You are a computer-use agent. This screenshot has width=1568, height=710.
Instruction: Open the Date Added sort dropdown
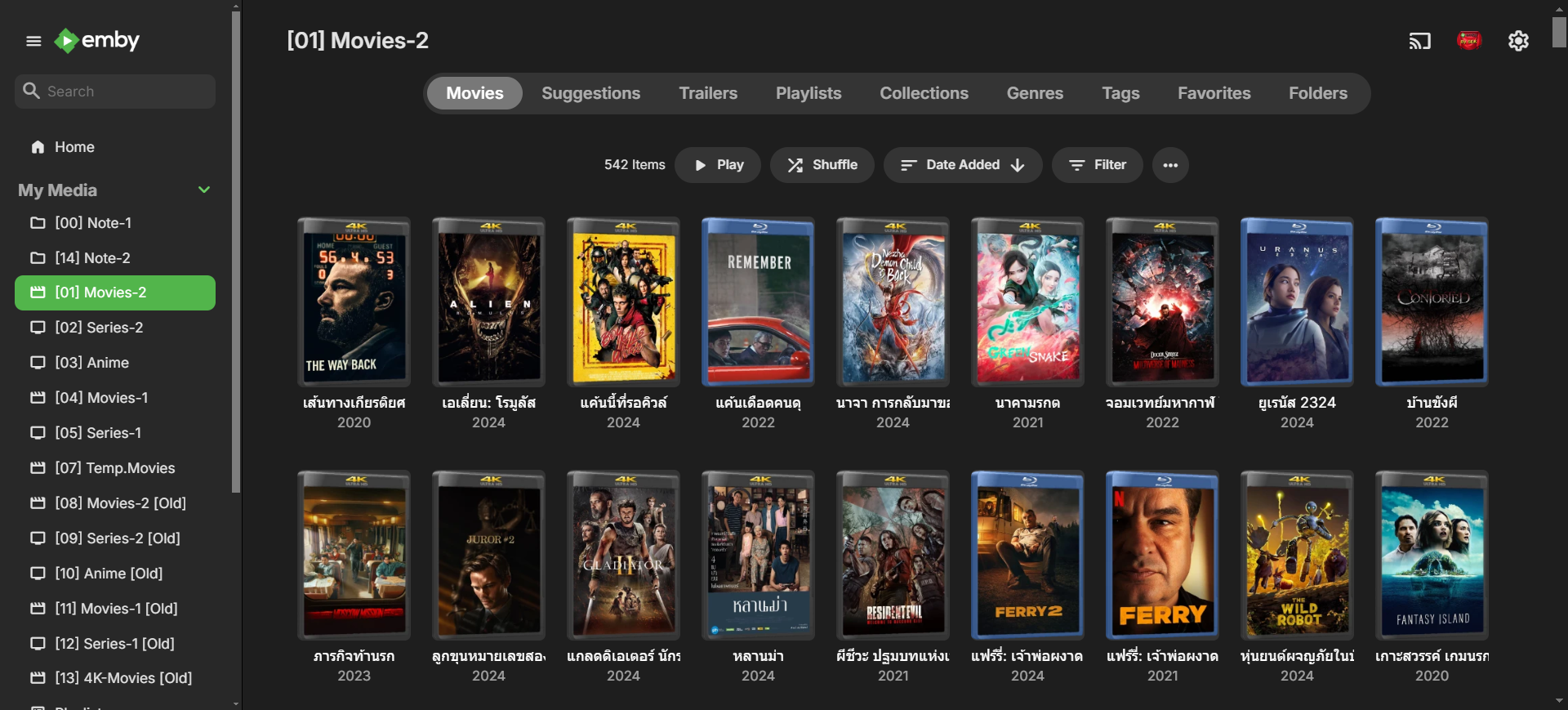point(963,165)
